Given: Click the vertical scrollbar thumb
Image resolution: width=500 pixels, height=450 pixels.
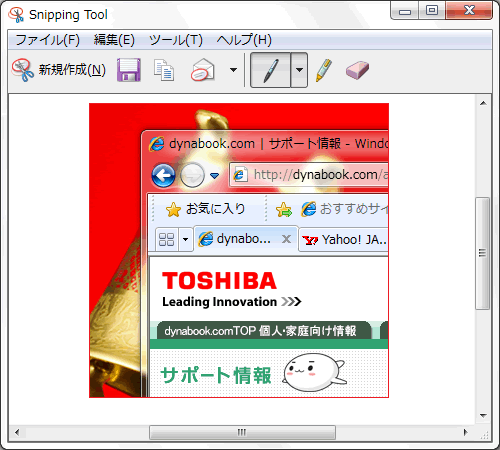Looking at the screenshot, I should 482,253.
